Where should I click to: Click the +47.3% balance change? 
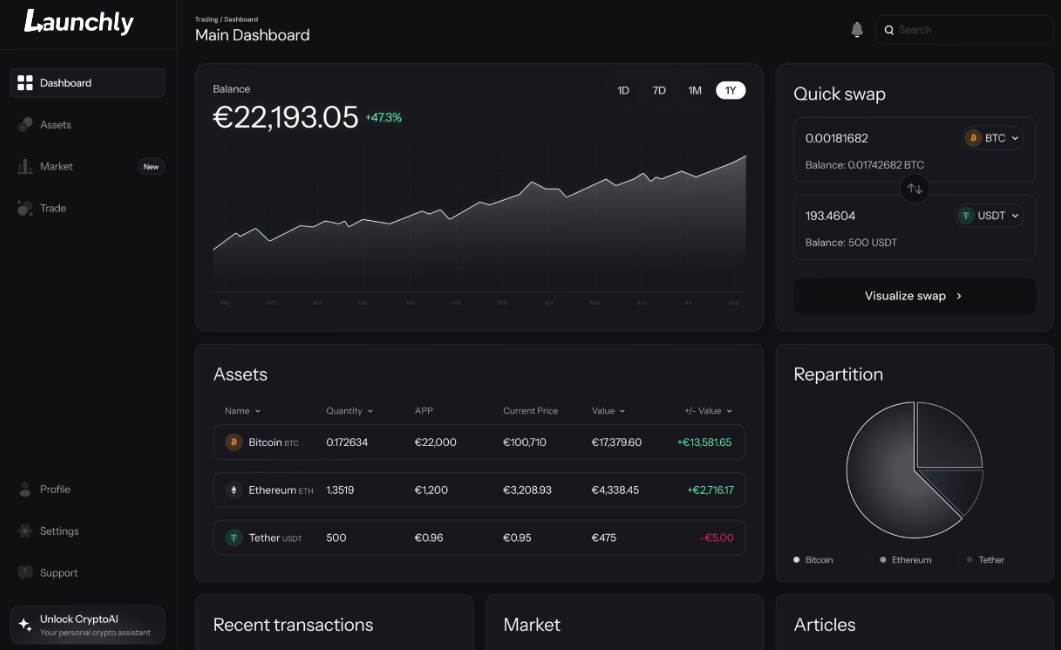pos(384,118)
